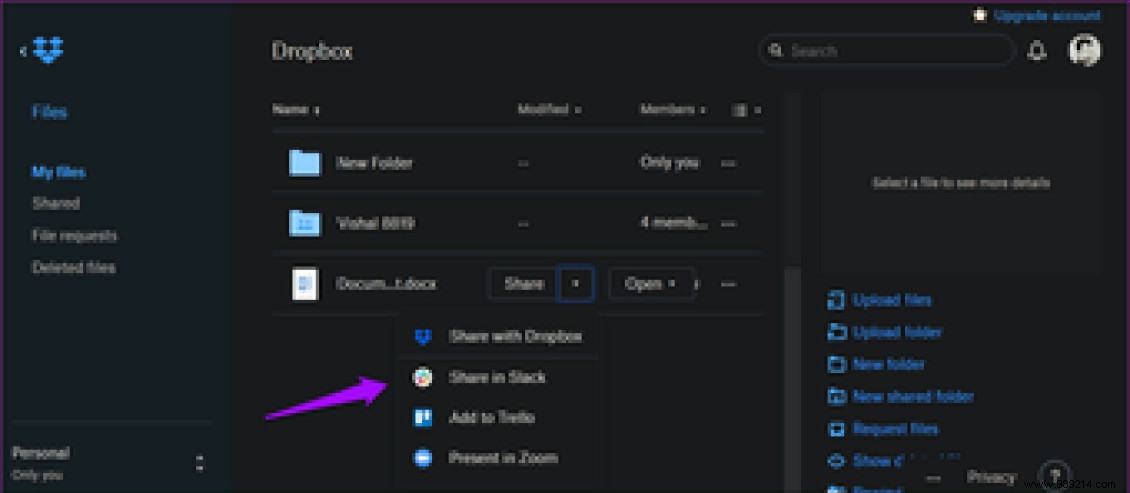1130x493 pixels.
Task: Click the Dropbox logo in the sidebar
Action: tap(48, 50)
